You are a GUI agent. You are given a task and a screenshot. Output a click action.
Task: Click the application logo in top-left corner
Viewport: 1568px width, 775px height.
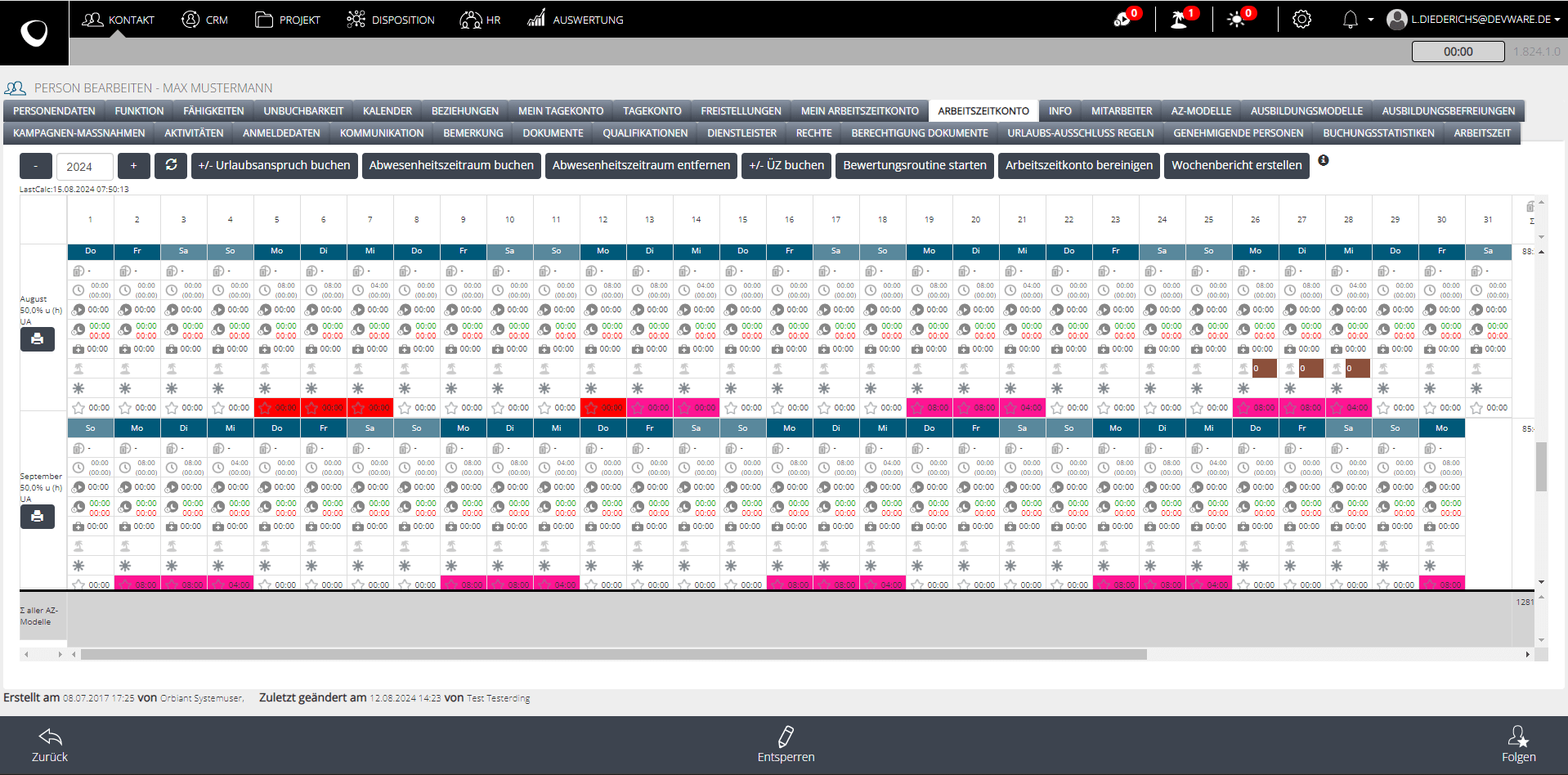click(34, 33)
